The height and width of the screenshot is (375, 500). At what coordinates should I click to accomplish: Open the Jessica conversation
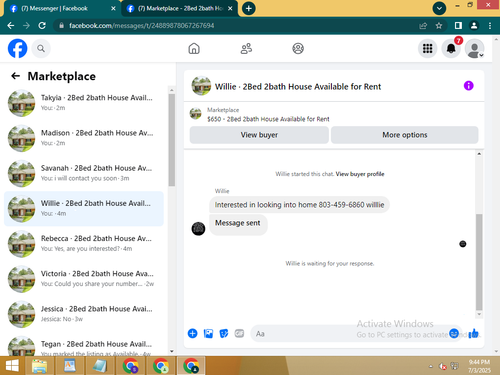click(x=84, y=314)
